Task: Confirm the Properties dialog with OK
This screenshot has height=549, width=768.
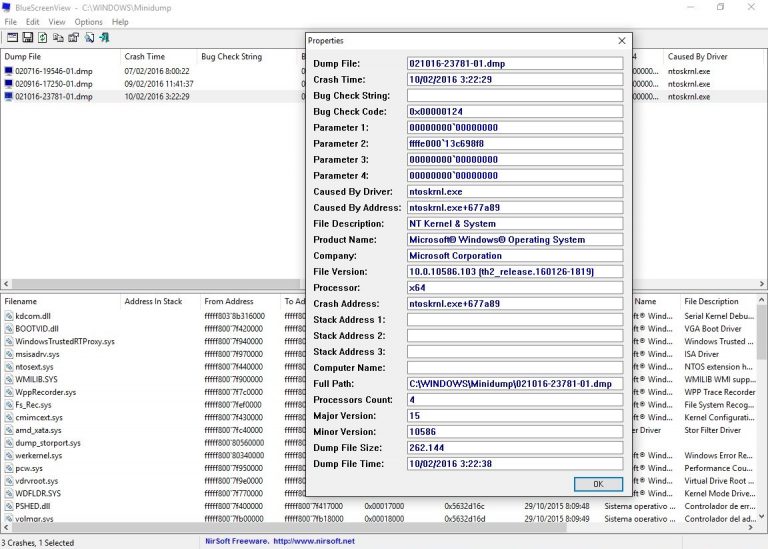Action: 598,484
